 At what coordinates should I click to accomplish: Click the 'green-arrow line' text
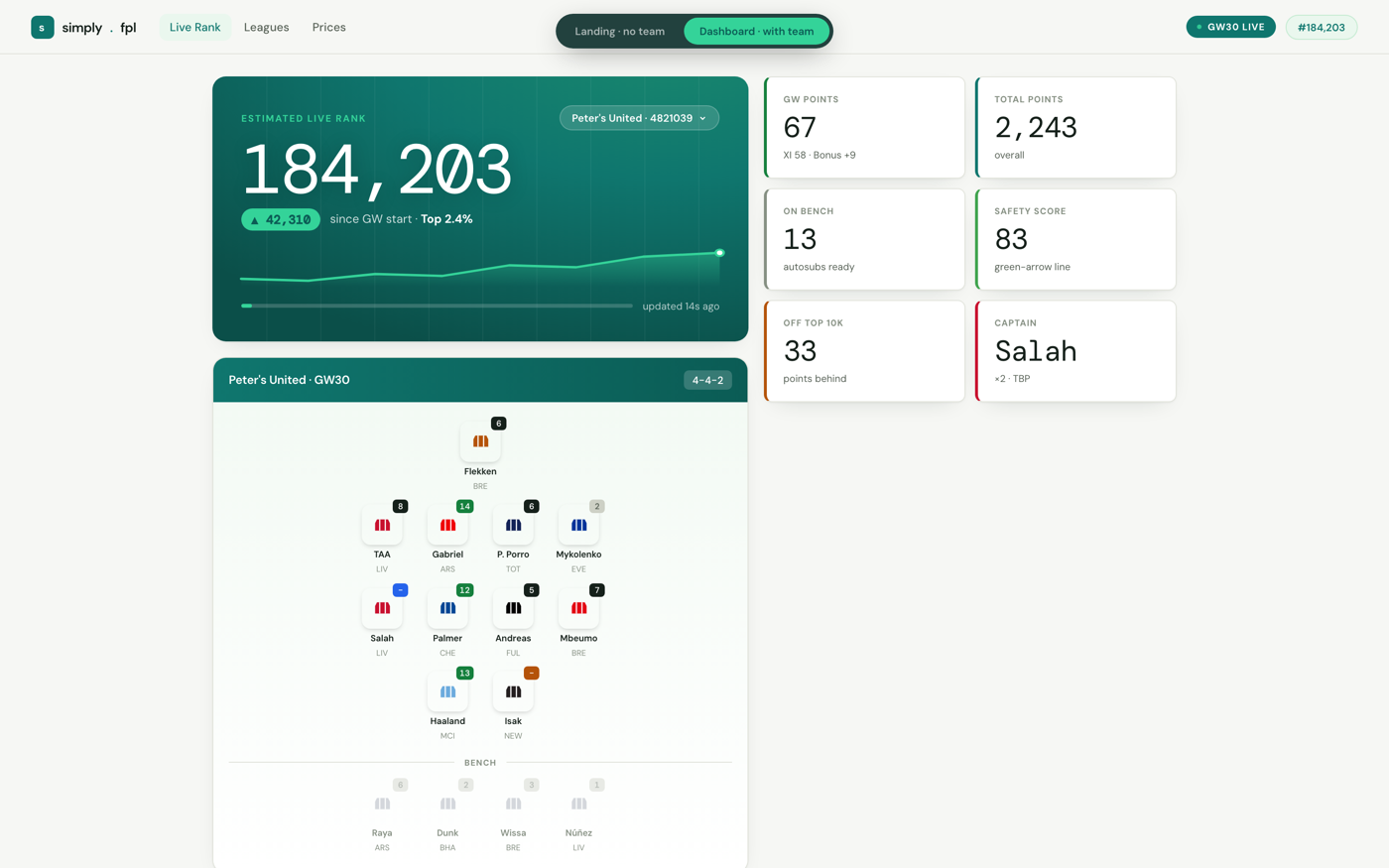pyautogui.click(x=1032, y=267)
